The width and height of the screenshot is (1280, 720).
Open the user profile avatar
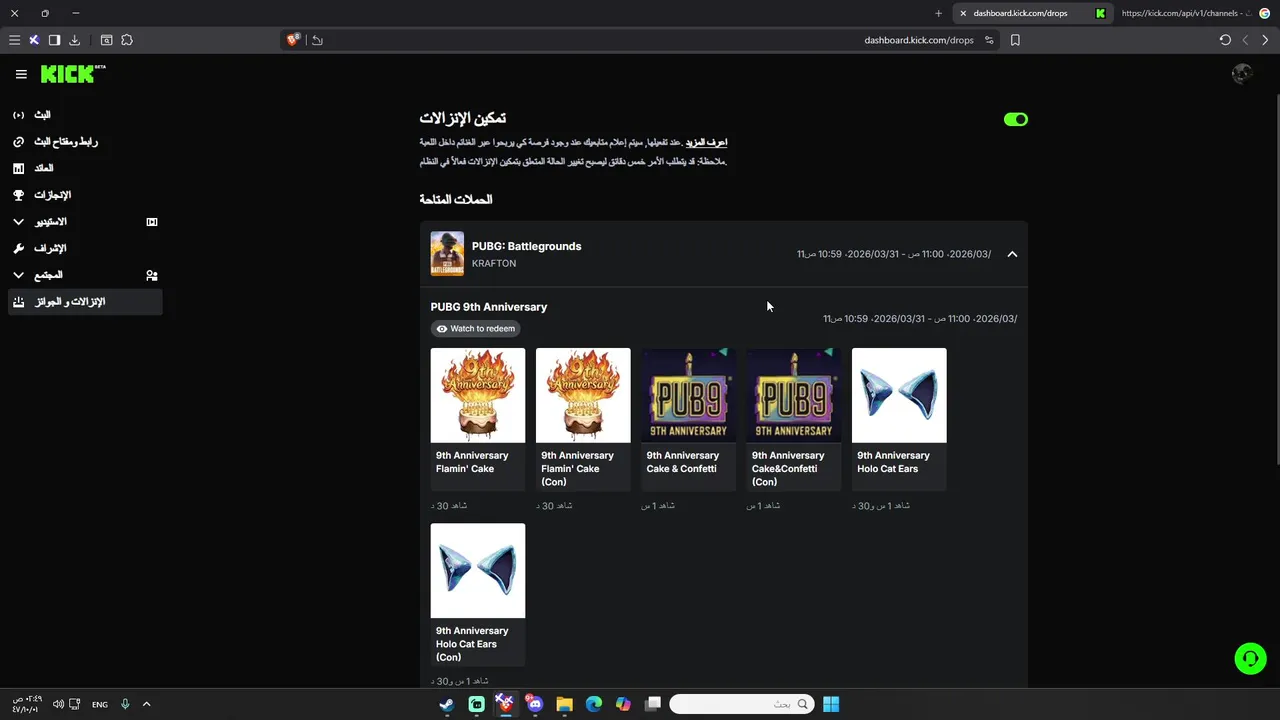tap(1242, 74)
